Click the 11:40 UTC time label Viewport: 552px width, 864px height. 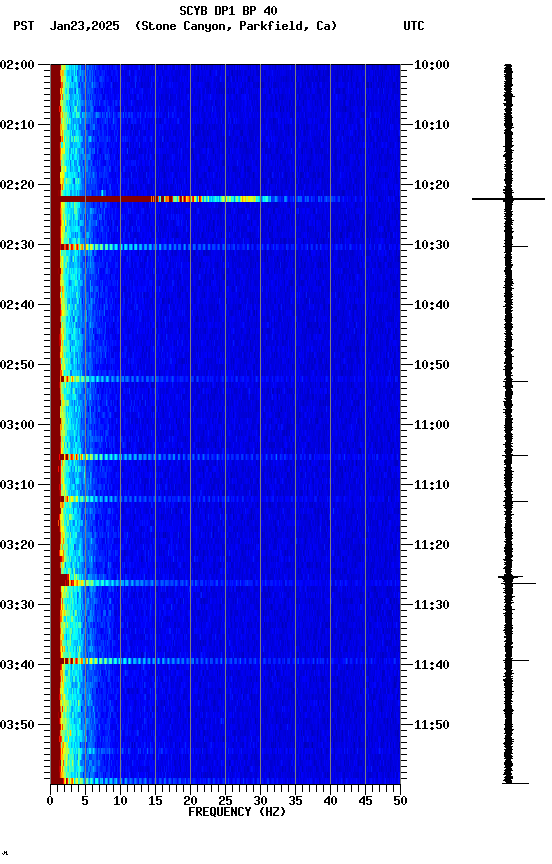tap(431, 666)
